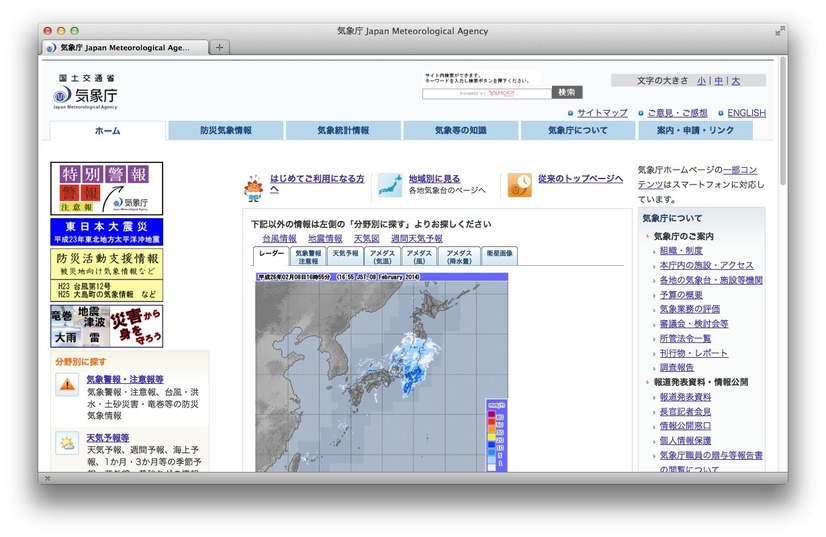Screen dimensions: 826x537
Task: Set text size to 中
Action: pos(719,81)
